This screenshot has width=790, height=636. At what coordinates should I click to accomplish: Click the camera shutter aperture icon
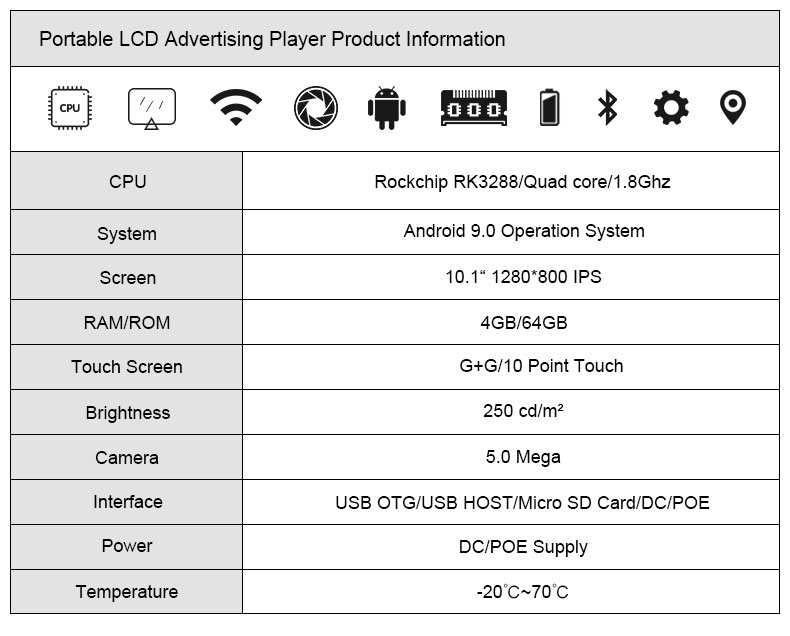click(x=316, y=108)
